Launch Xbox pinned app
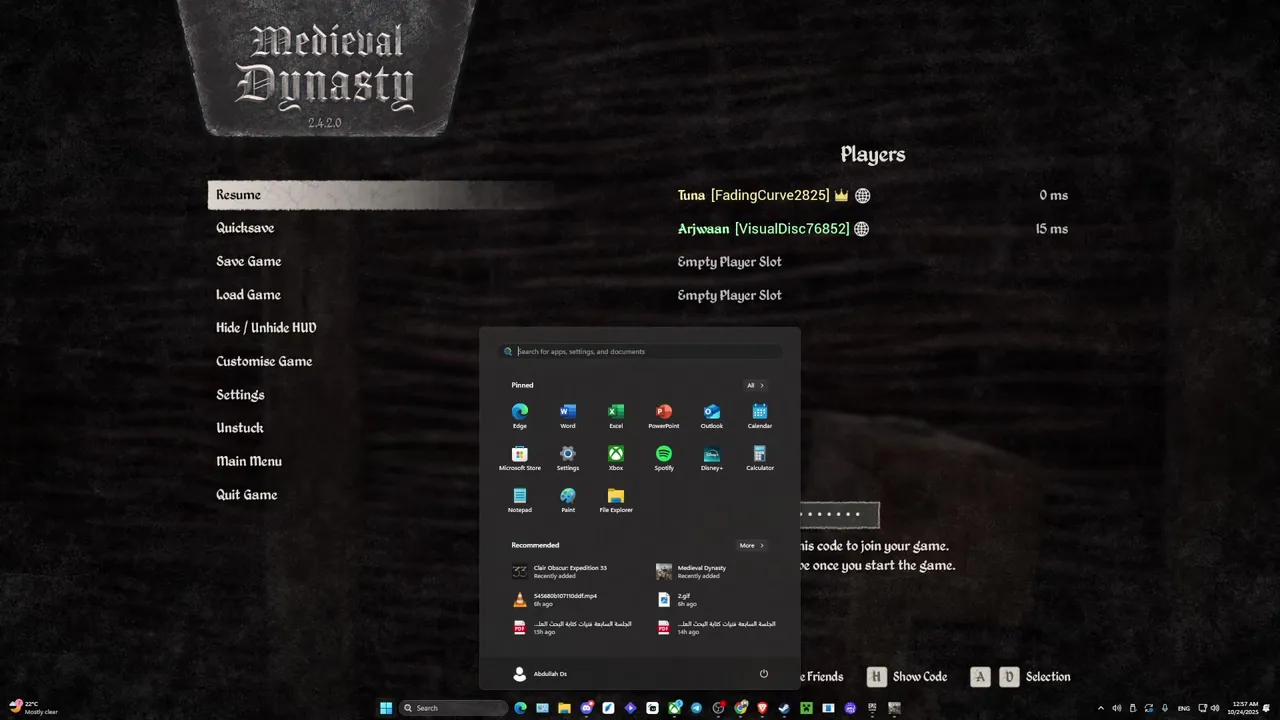1280x720 pixels. tap(616, 458)
